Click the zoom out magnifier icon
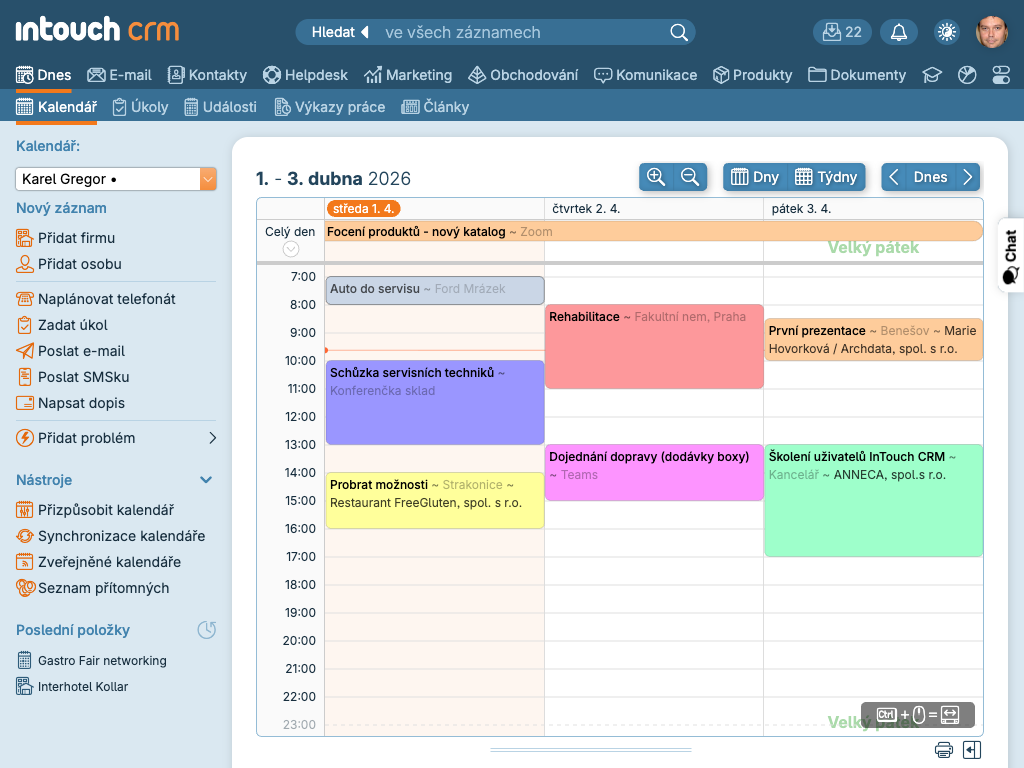Viewport: 1024px width, 768px height. pos(690,177)
